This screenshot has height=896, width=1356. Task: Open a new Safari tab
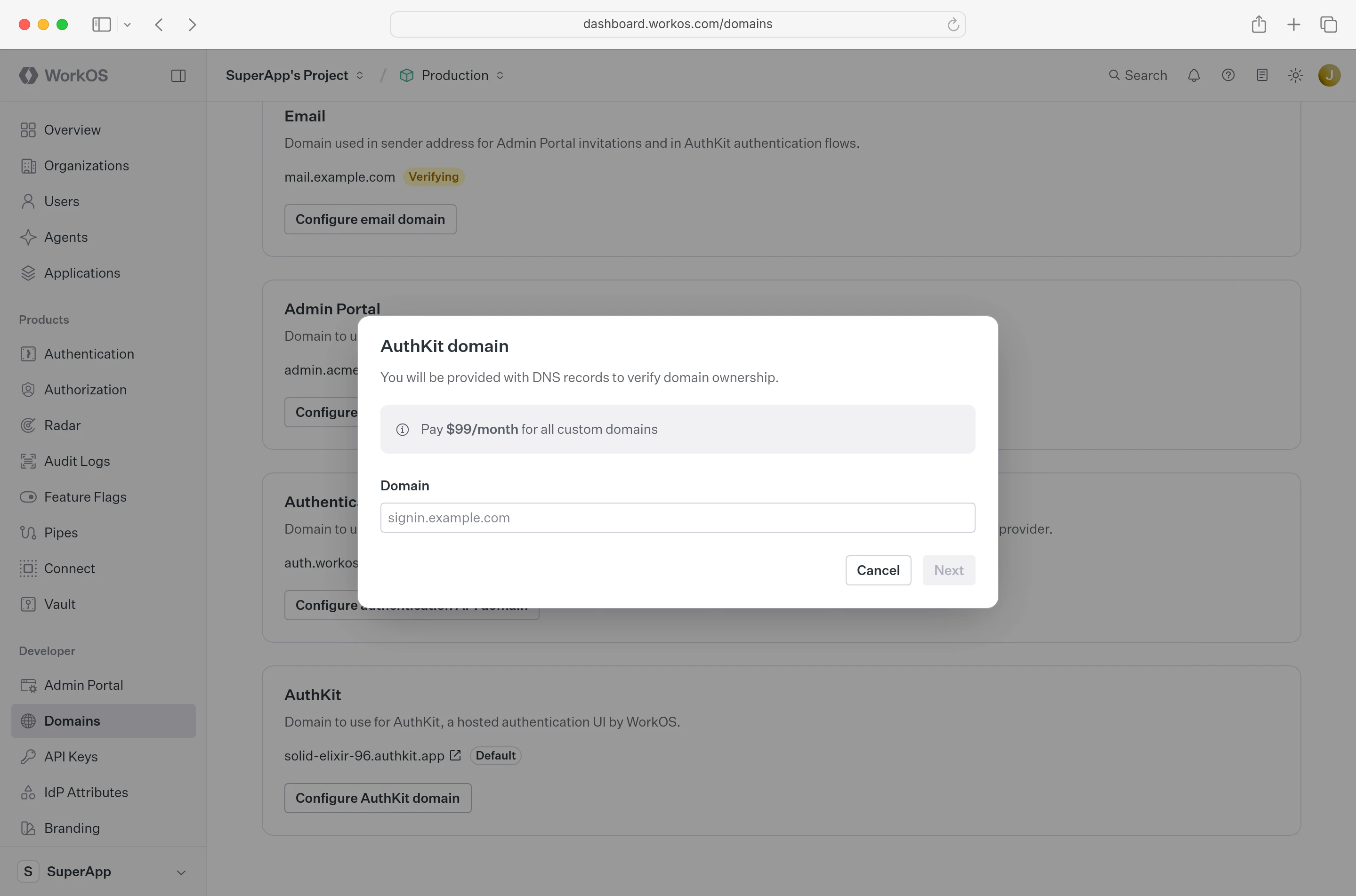[1294, 24]
